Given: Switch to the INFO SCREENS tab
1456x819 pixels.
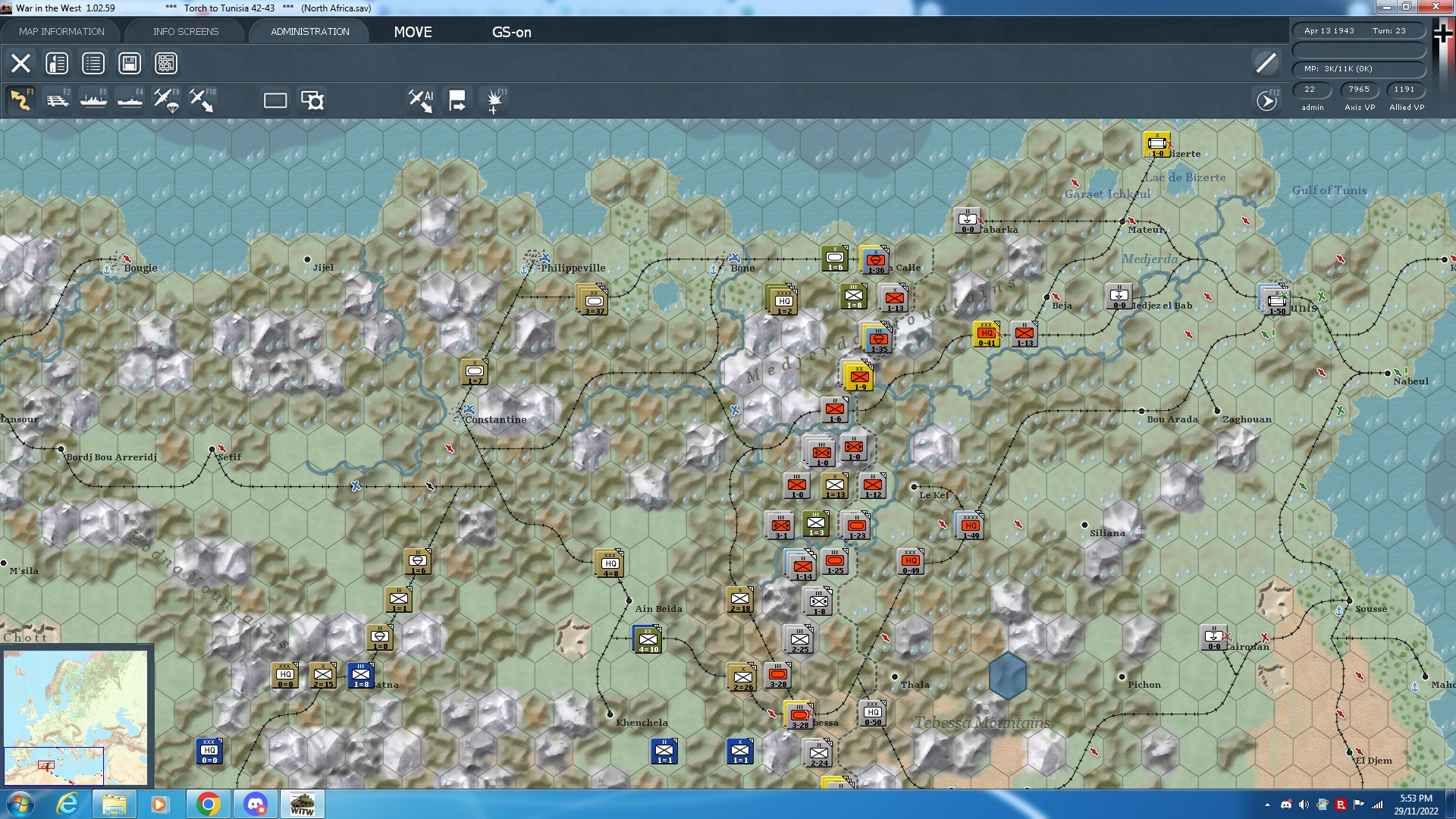Looking at the screenshot, I should pyautogui.click(x=186, y=31).
